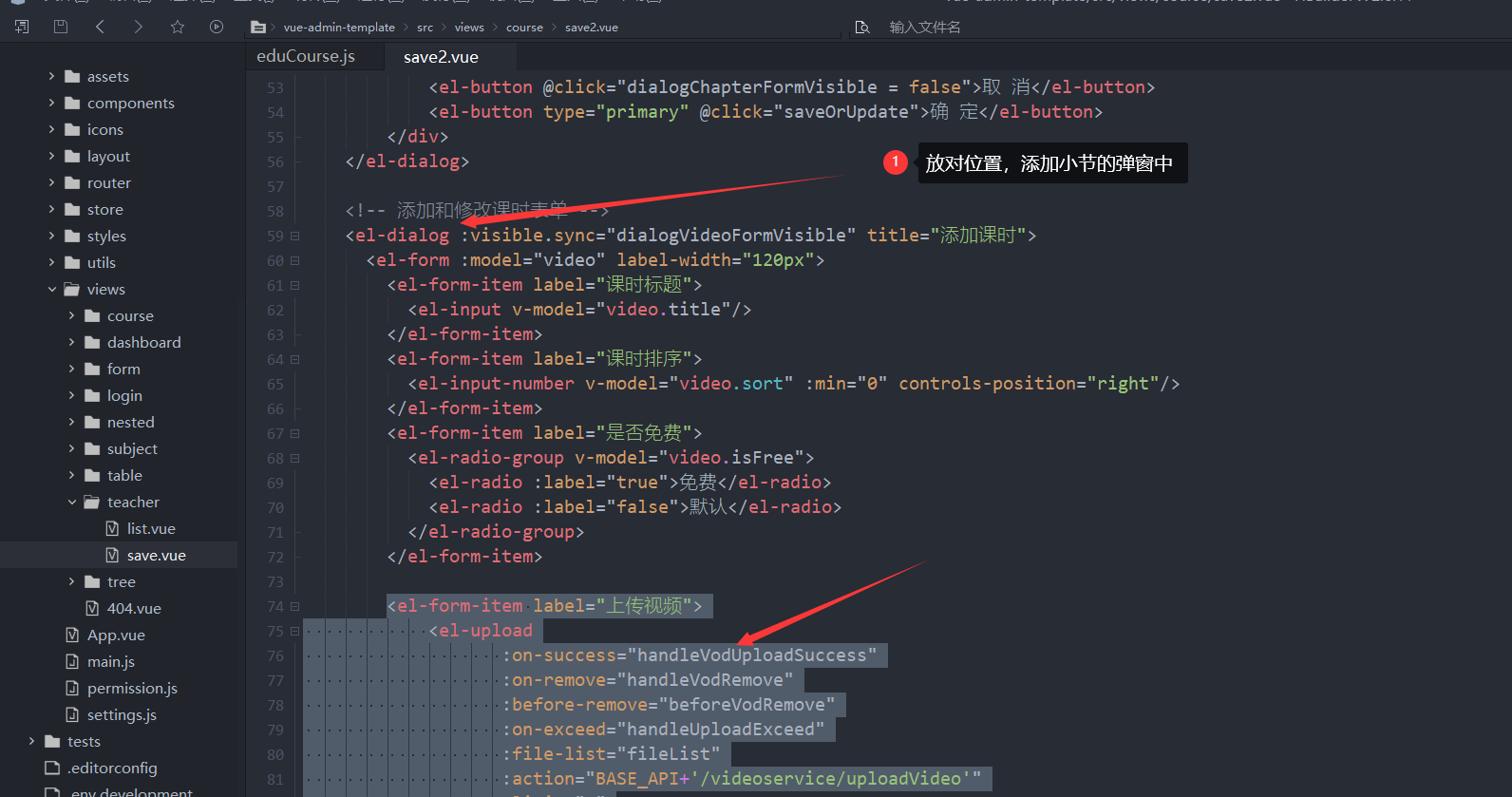Click course in the breadcrumb path
The image size is (1512, 797).
click(x=524, y=28)
